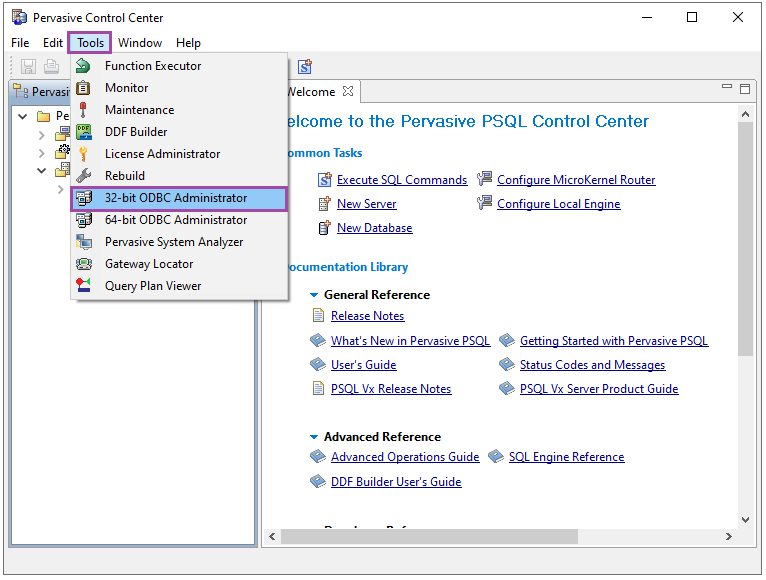Click the horizontal scrollbar thumb
766x580 pixels.
[x=429, y=536]
